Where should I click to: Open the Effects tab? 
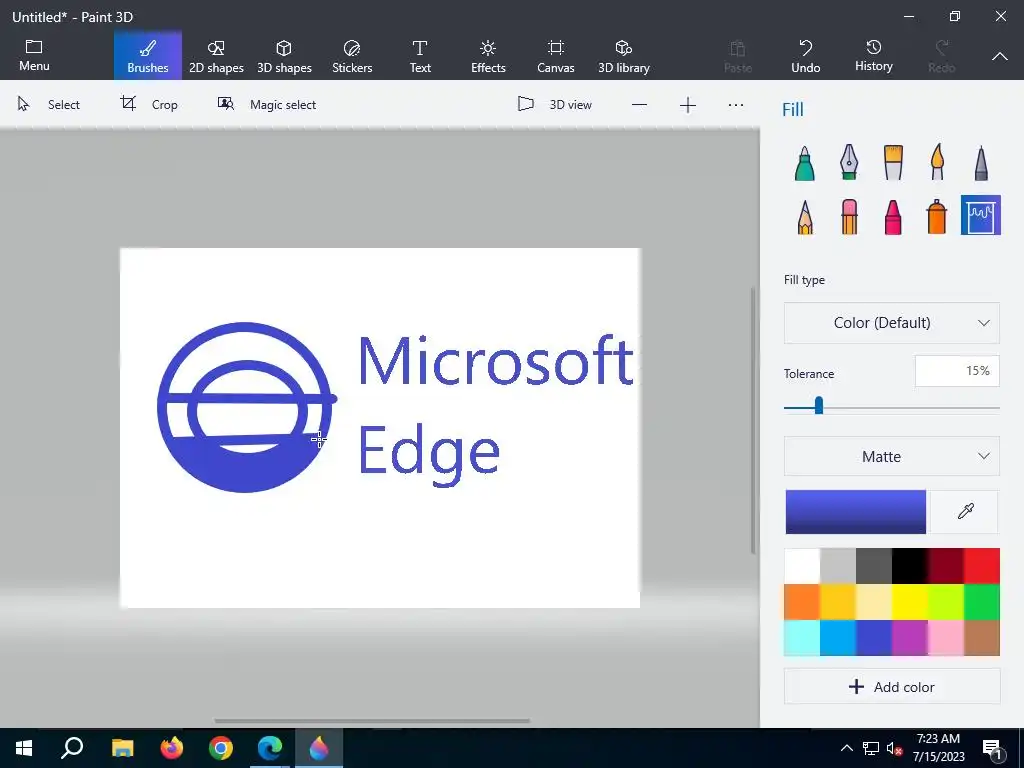pyautogui.click(x=488, y=56)
